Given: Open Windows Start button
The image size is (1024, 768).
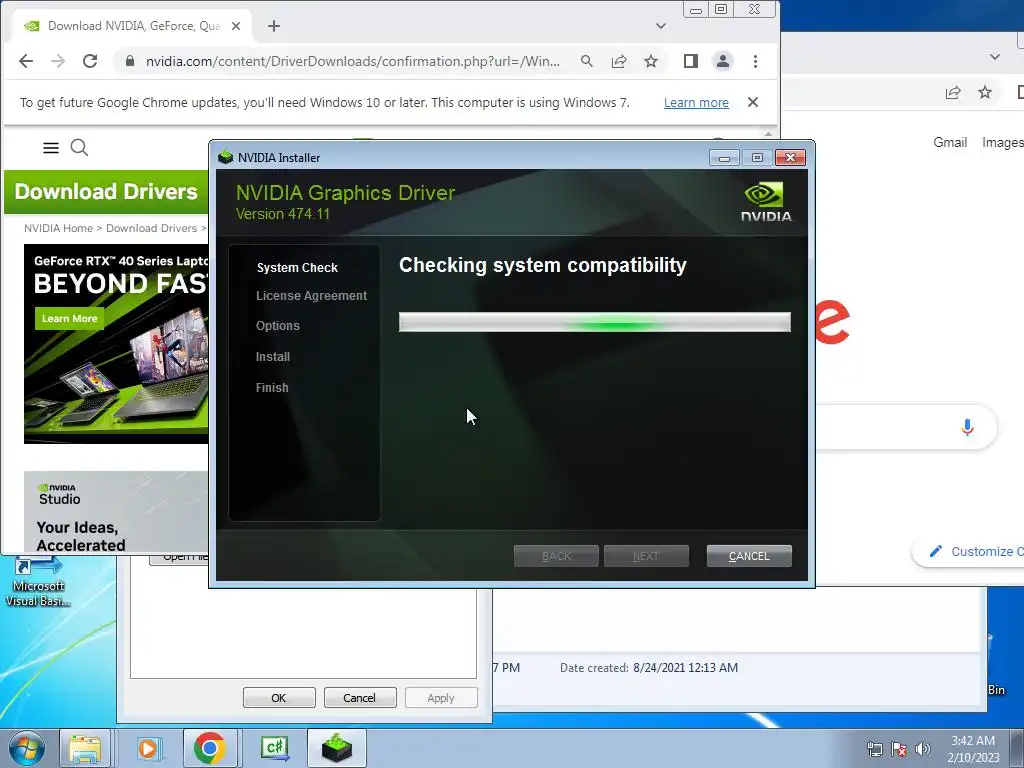Looking at the screenshot, I should pos(26,748).
